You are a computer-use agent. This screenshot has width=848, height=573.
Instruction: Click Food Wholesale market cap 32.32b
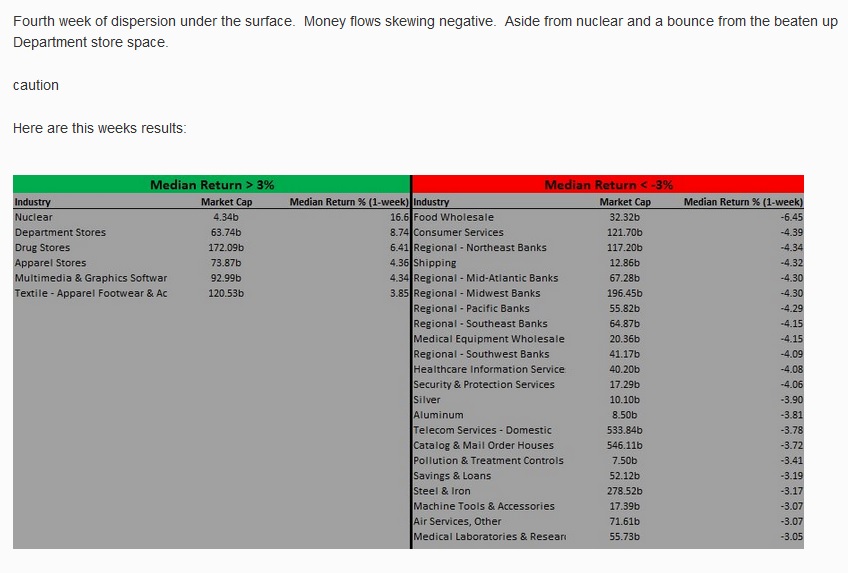[x=624, y=217]
